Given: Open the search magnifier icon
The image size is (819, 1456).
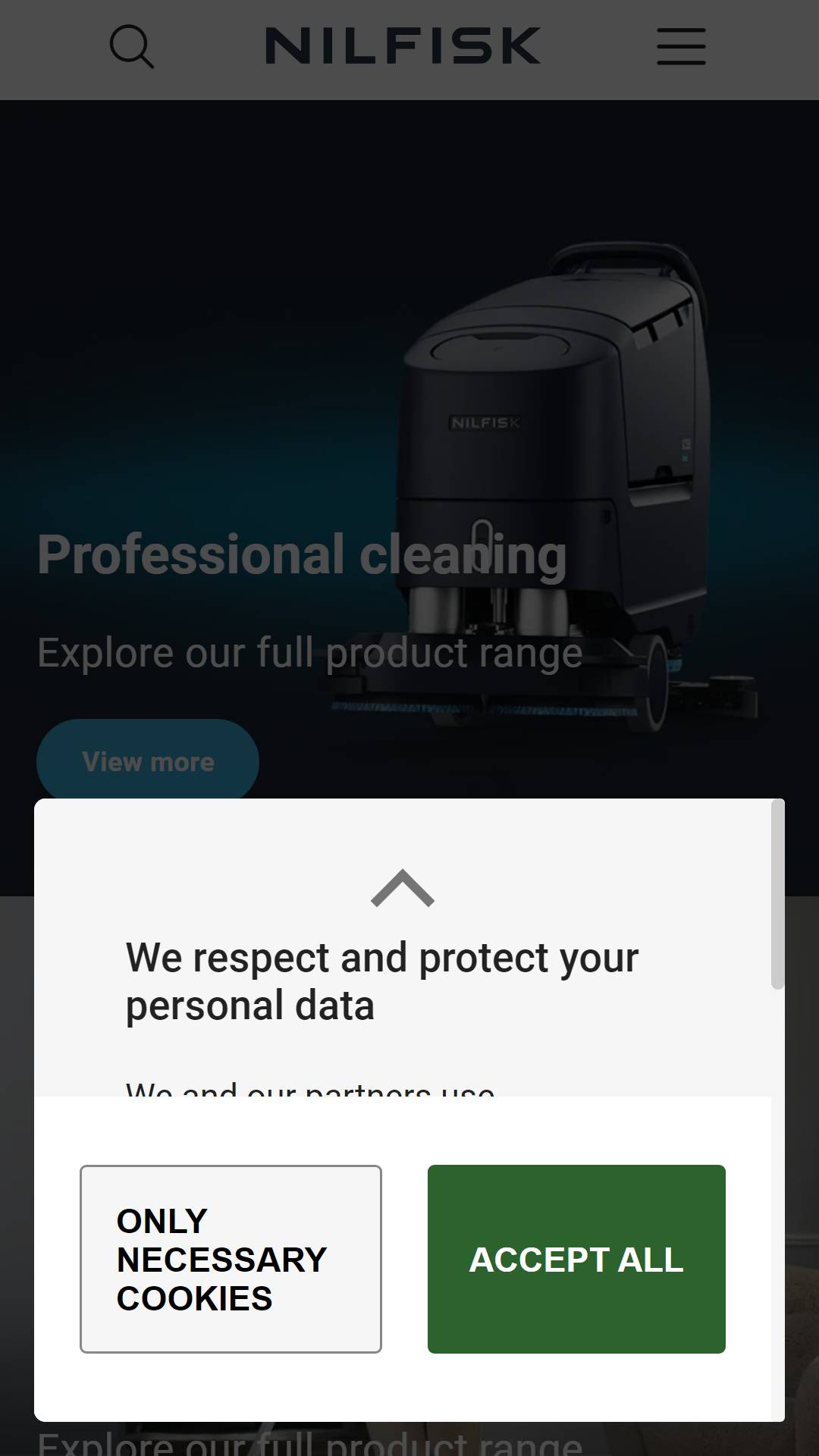Looking at the screenshot, I should tap(132, 47).
